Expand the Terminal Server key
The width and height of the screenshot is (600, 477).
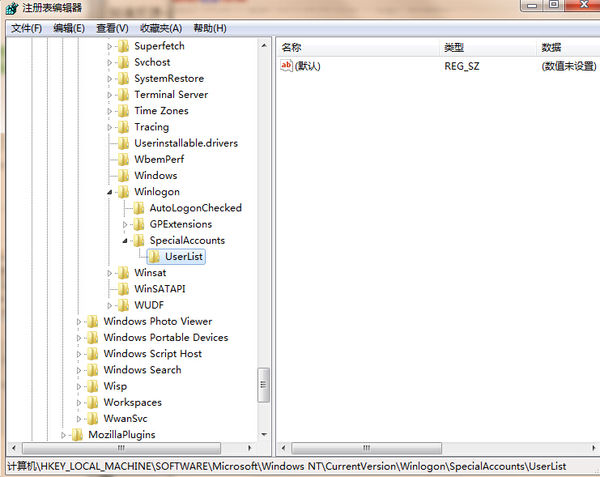coord(109,95)
